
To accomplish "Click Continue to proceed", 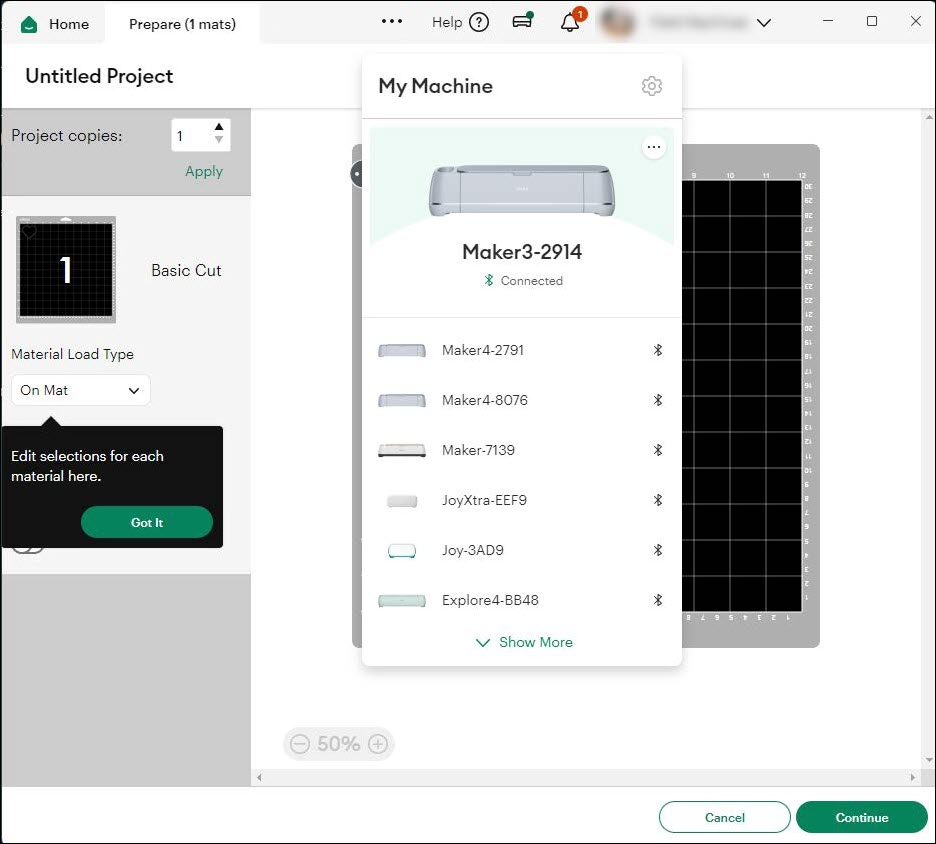I will pos(861,817).
